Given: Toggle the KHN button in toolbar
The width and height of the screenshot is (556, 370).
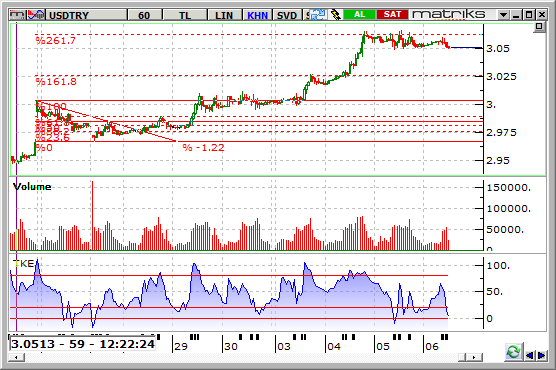Looking at the screenshot, I should point(257,15).
